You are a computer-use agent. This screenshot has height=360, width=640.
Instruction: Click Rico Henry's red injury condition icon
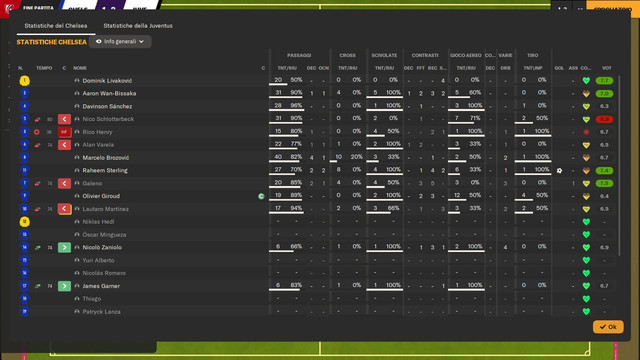(586, 132)
